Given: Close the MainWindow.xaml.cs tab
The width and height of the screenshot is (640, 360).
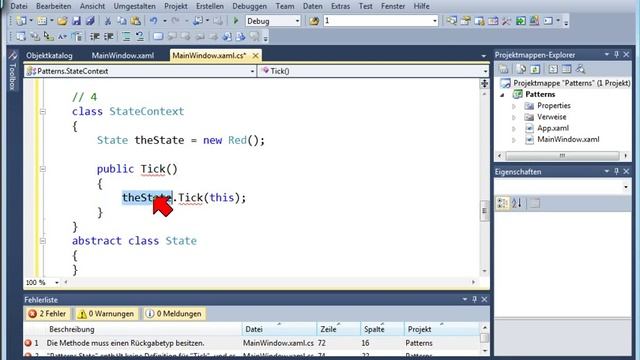Looking at the screenshot, I should (x=256, y=56).
